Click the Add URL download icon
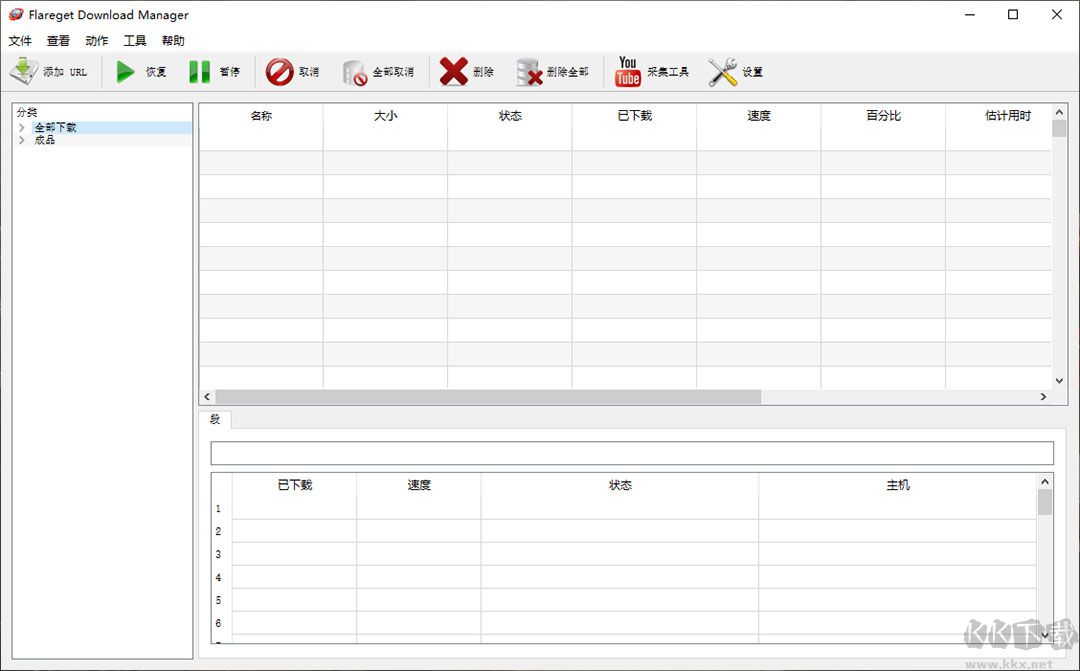The height and width of the screenshot is (671, 1080). tap(24, 72)
